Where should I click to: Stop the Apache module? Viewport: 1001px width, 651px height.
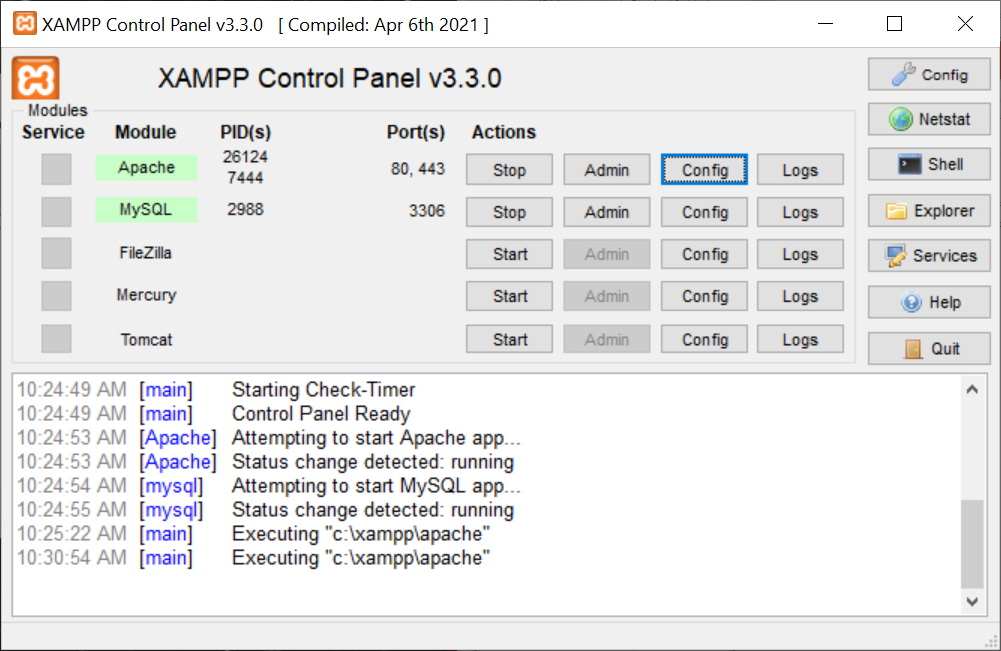509,170
